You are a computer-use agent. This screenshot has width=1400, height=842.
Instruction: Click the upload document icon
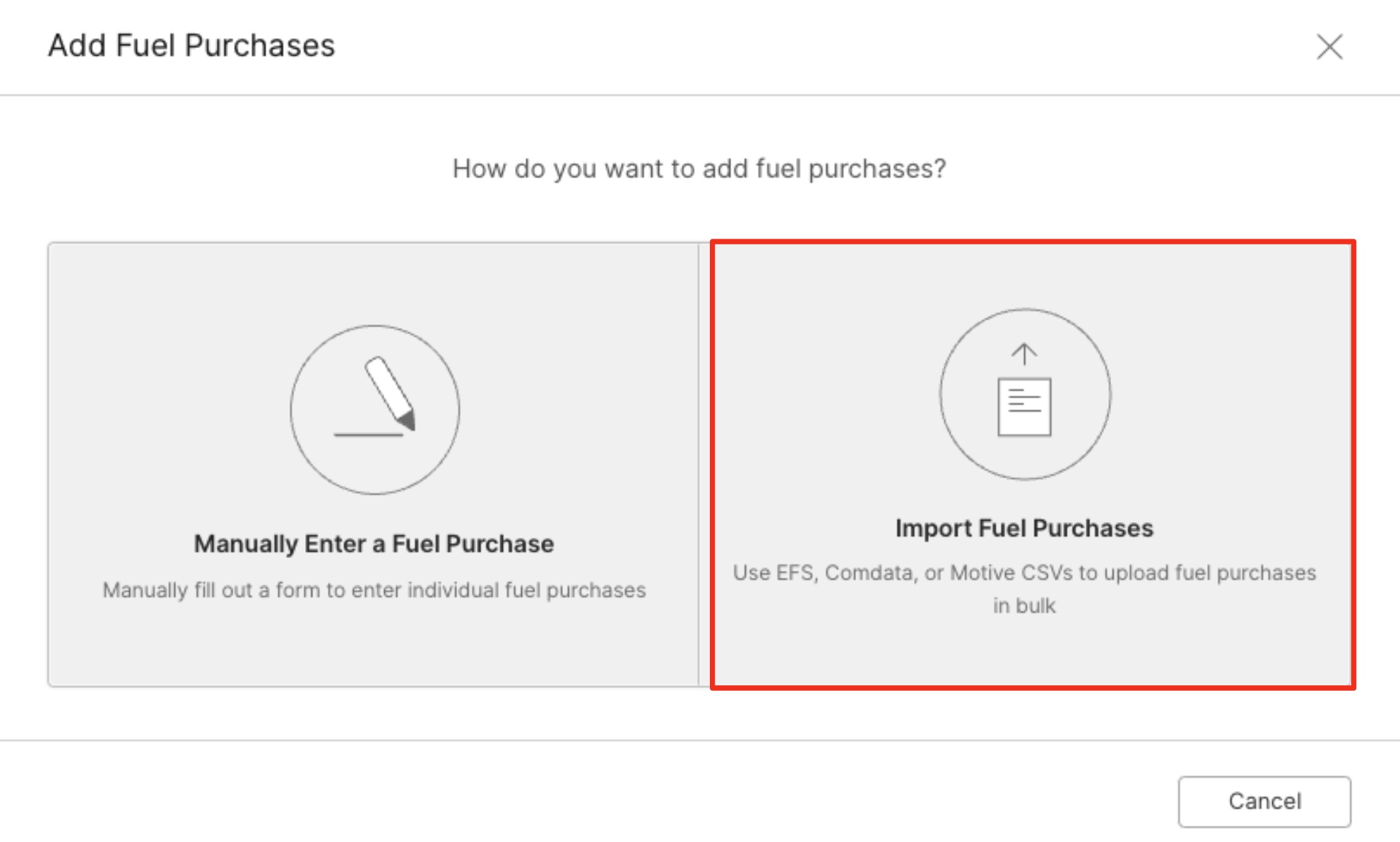[1024, 393]
